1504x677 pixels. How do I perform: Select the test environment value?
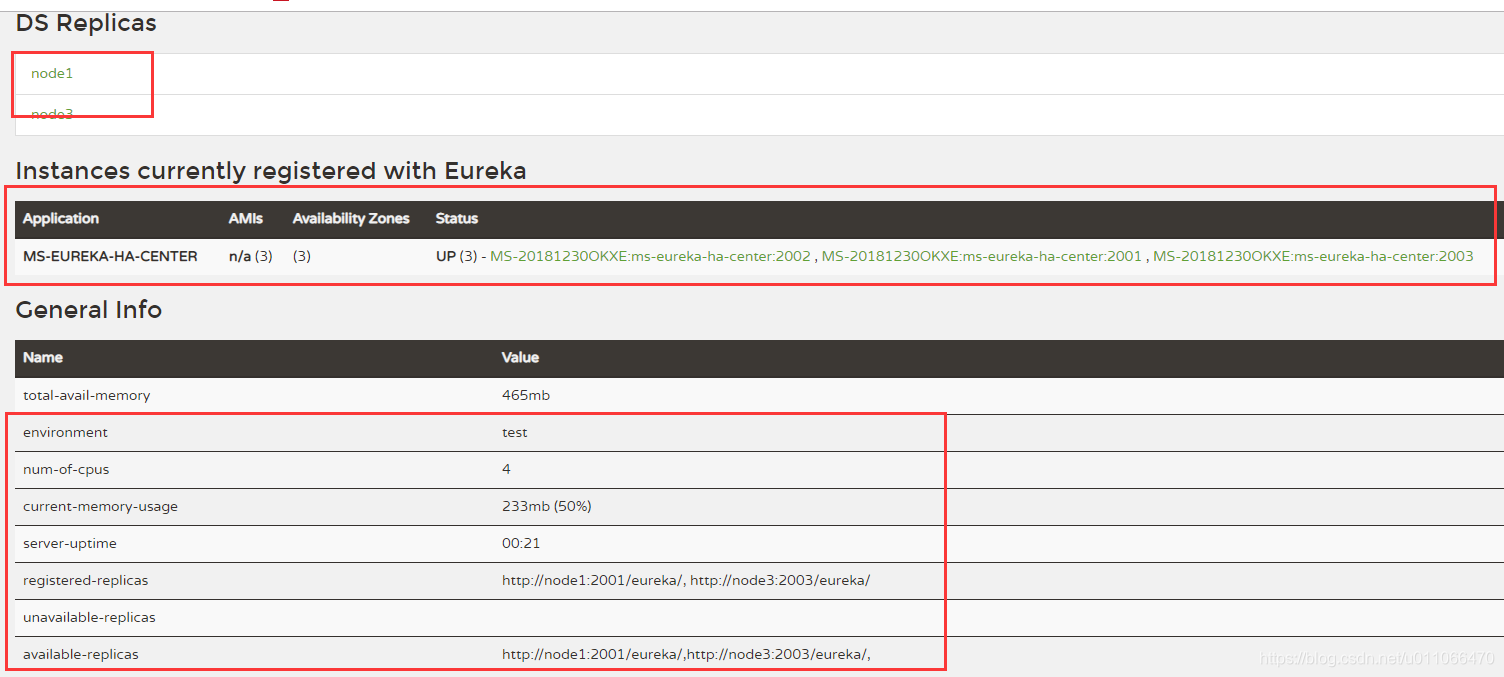[x=515, y=432]
